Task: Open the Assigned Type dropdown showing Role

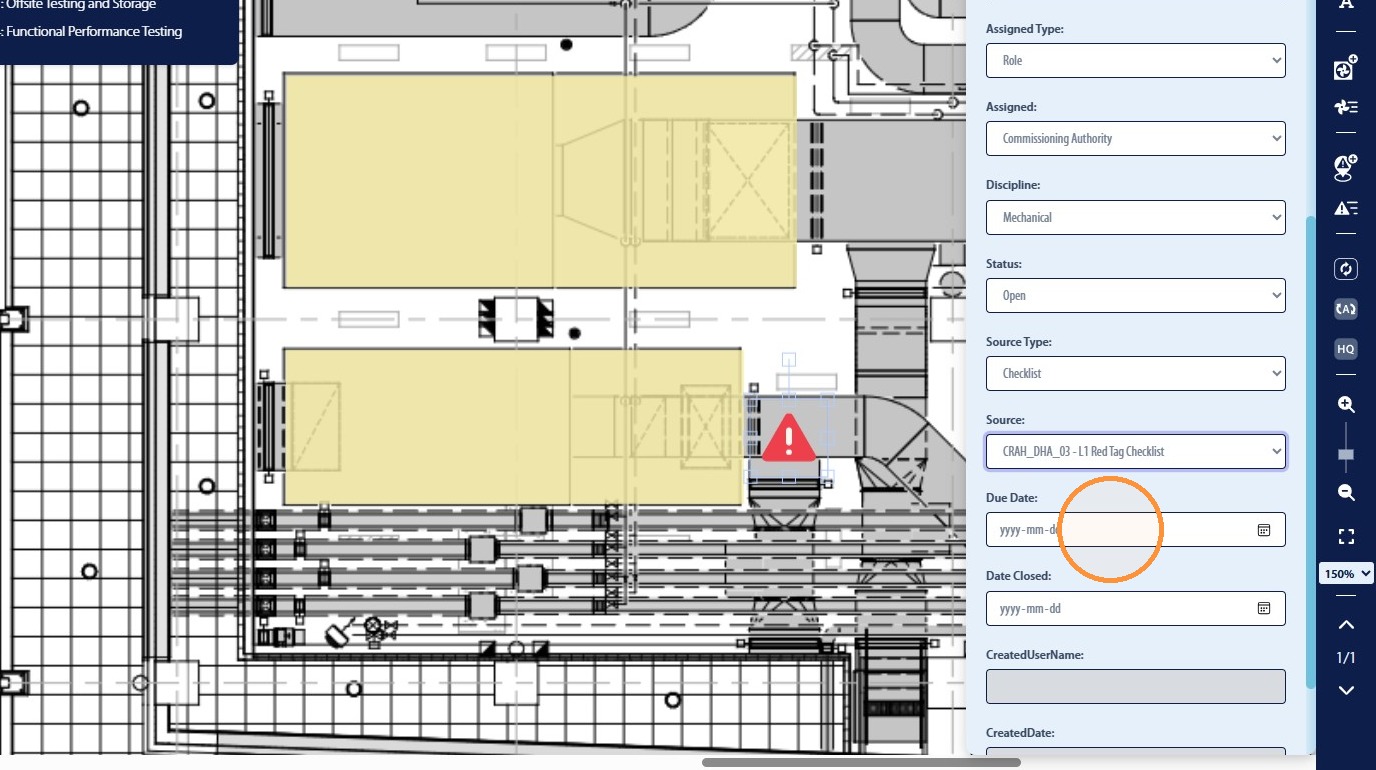Action: [1136, 60]
